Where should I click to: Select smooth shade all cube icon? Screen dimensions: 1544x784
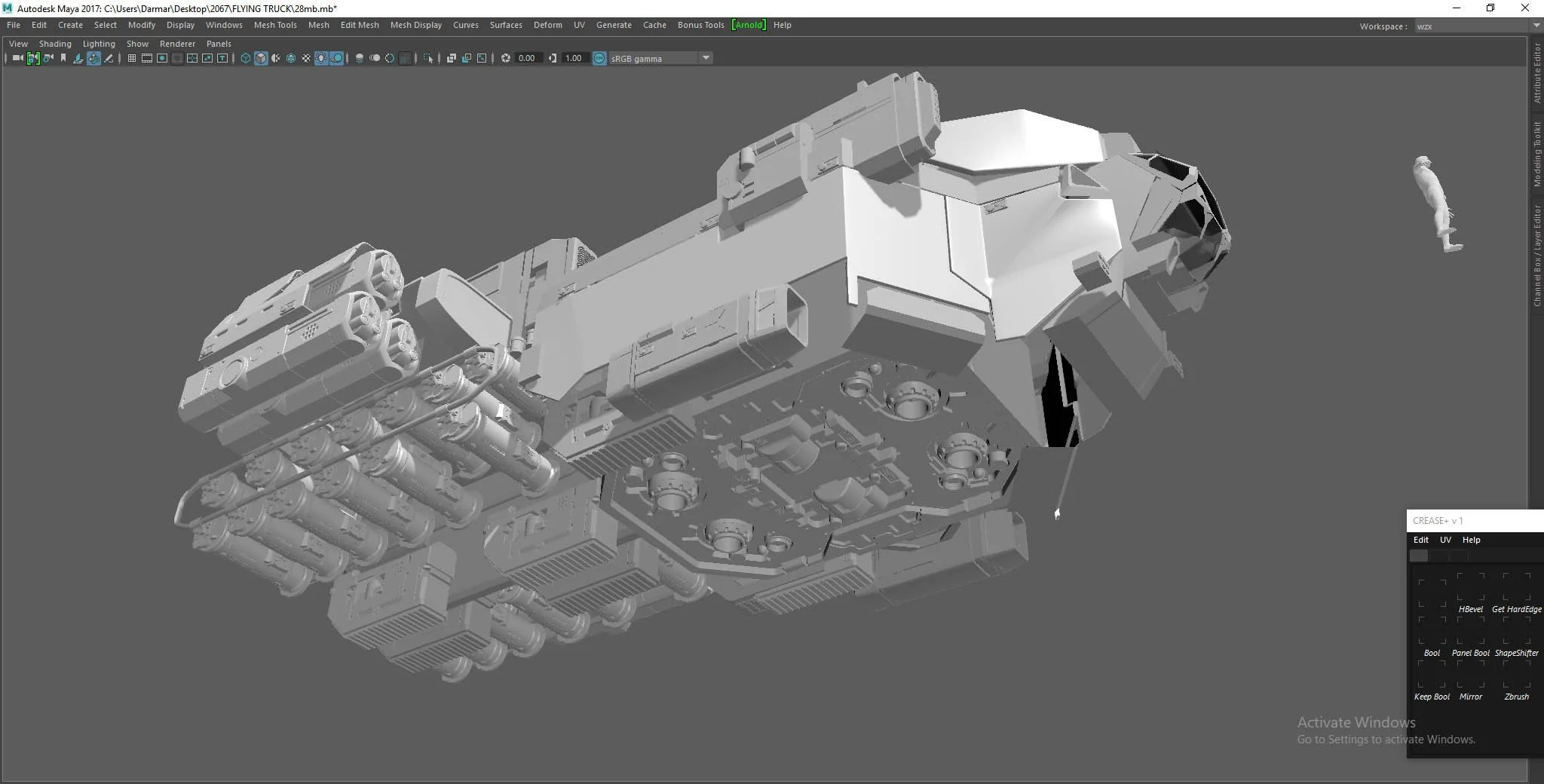[x=261, y=58]
